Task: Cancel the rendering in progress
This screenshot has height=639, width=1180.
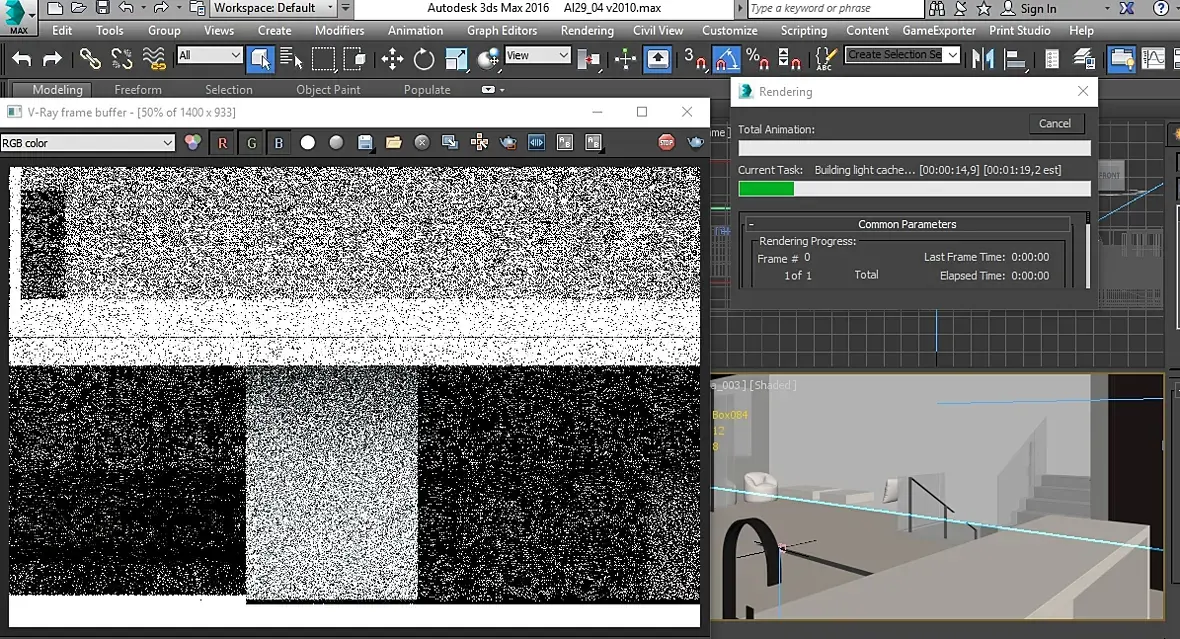Action: 1055,124
